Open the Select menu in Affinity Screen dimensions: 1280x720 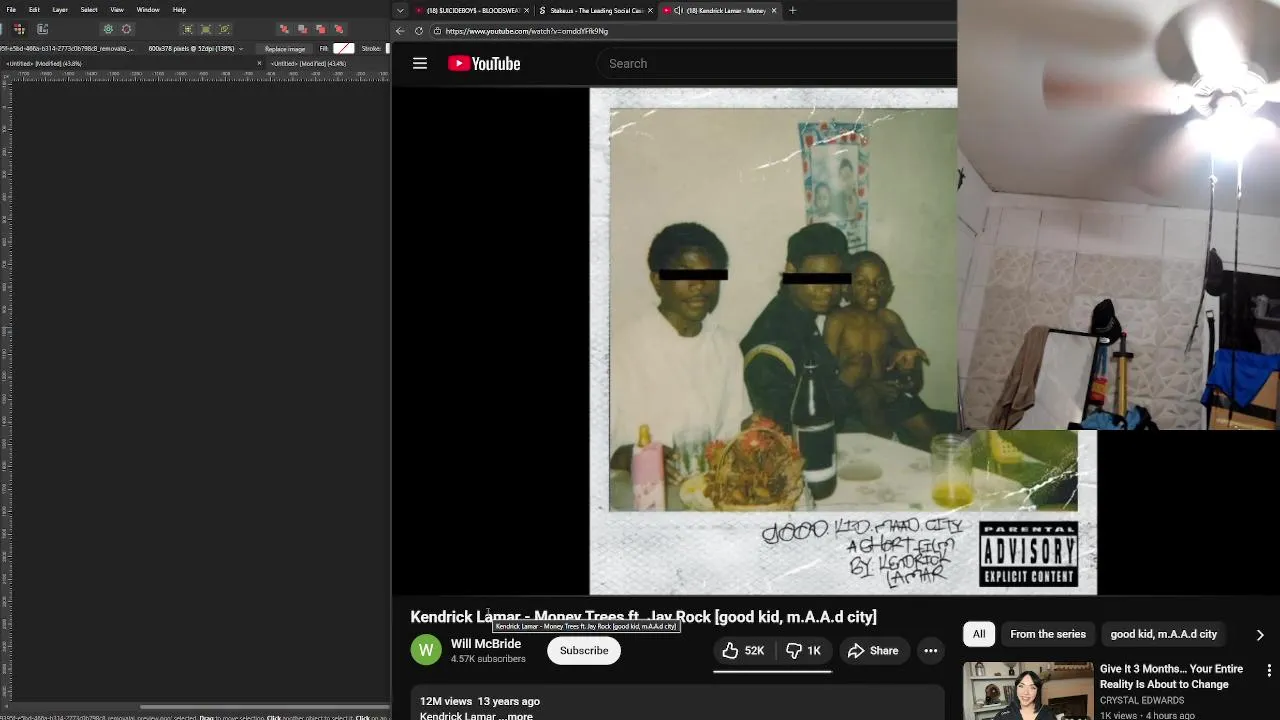89,10
